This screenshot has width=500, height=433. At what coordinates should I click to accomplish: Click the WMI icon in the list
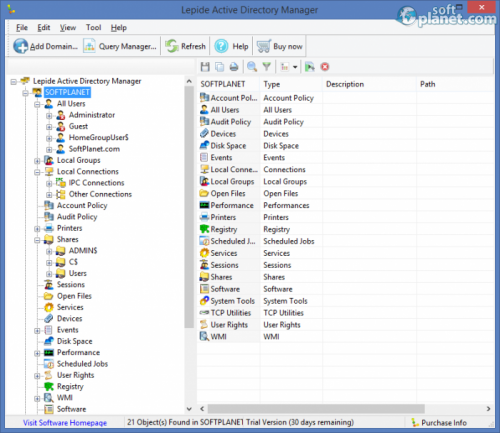(x=204, y=336)
